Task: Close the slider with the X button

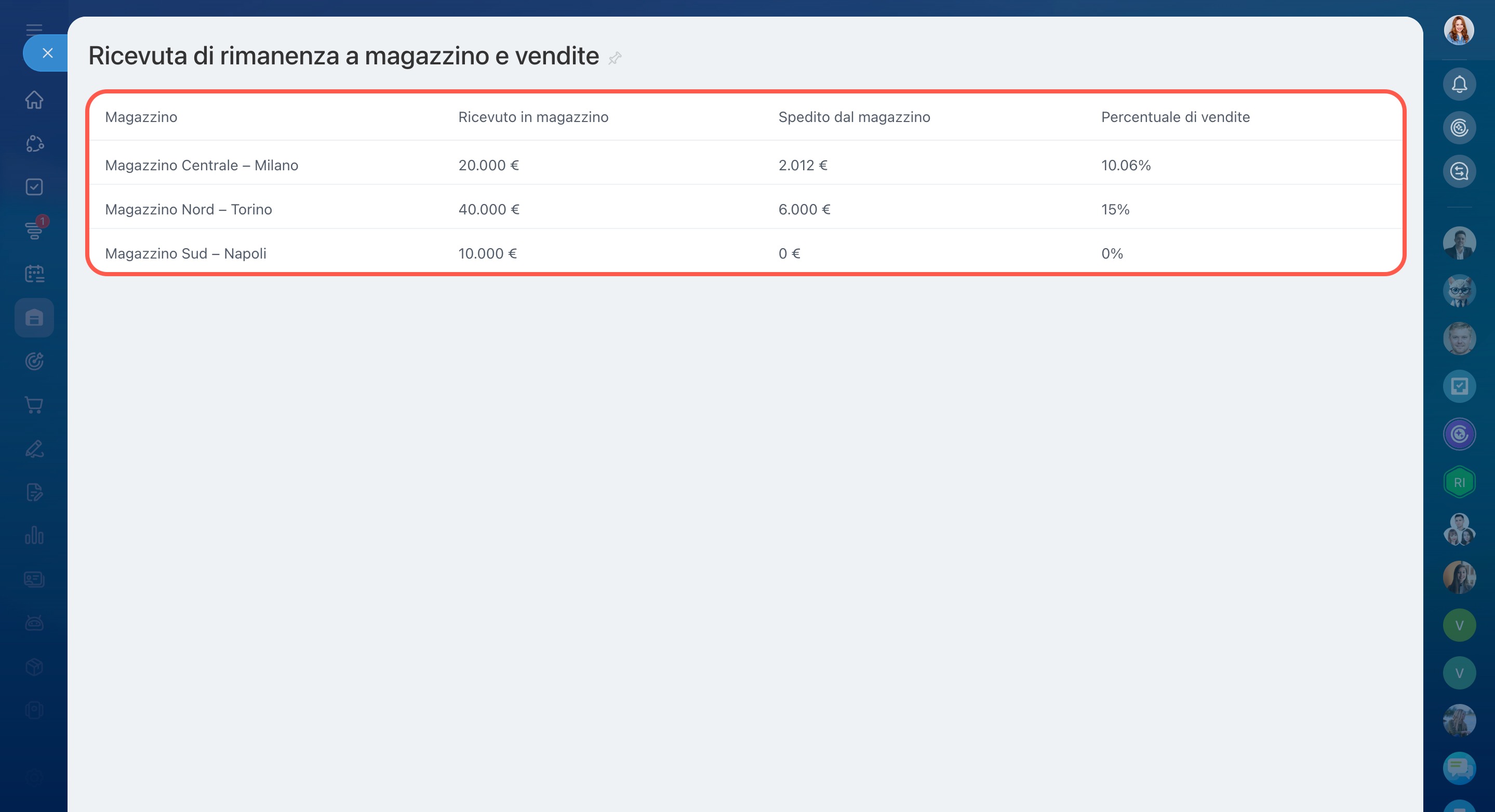Action: [48, 53]
